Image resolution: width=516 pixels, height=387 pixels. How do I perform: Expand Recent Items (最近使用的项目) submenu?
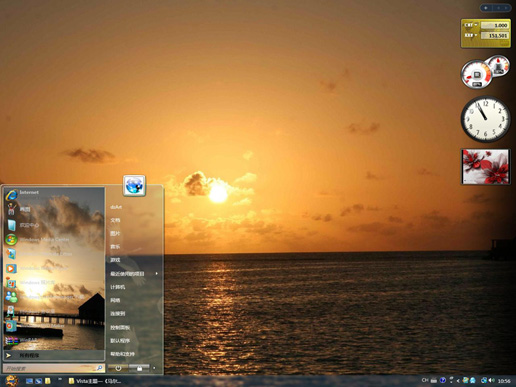[134, 274]
